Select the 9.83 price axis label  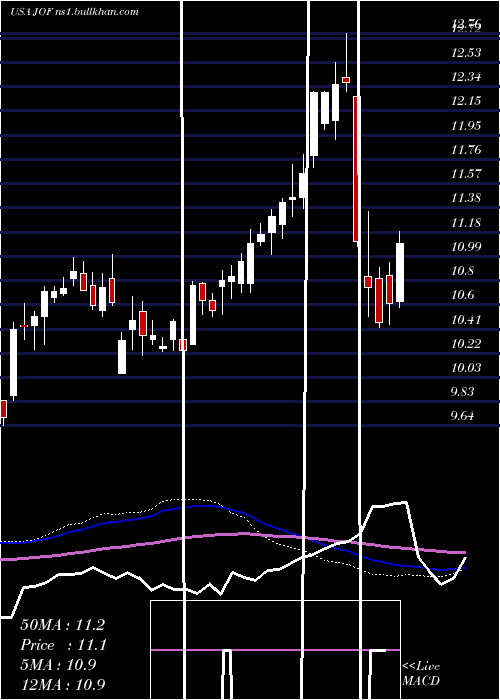coord(463,392)
